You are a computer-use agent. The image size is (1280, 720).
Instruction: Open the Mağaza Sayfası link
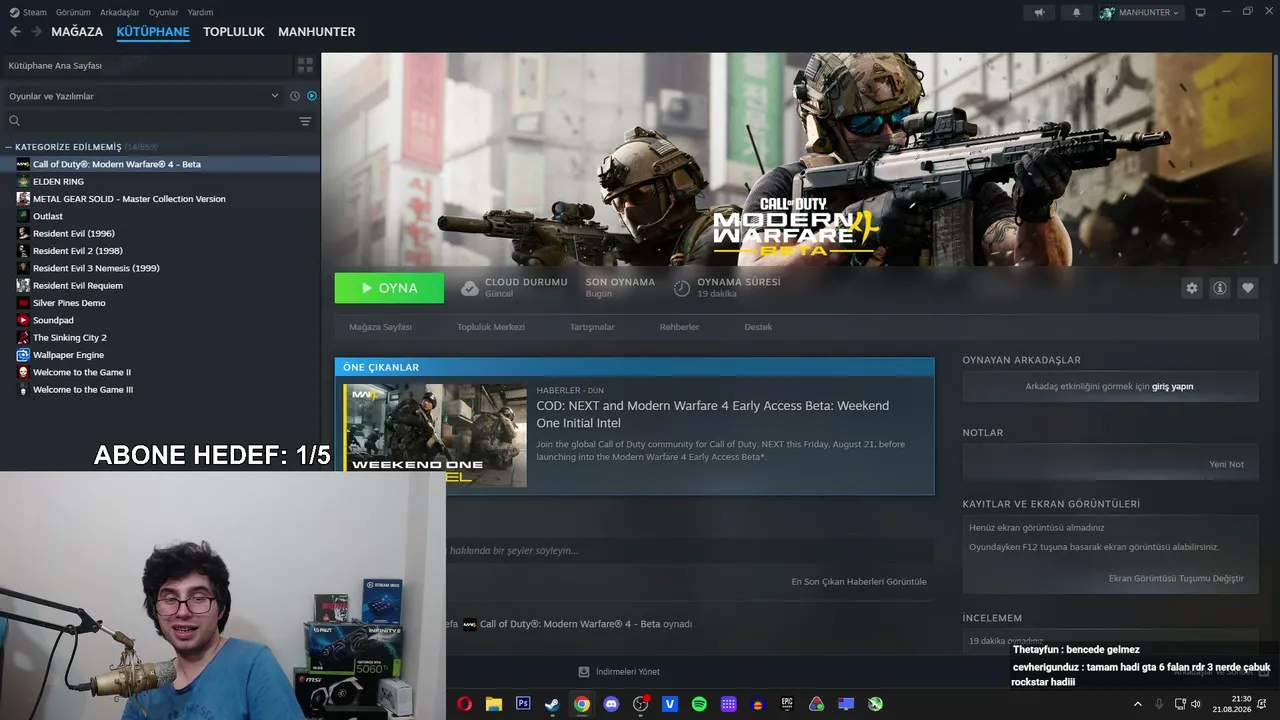pyautogui.click(x=380, y=327)
